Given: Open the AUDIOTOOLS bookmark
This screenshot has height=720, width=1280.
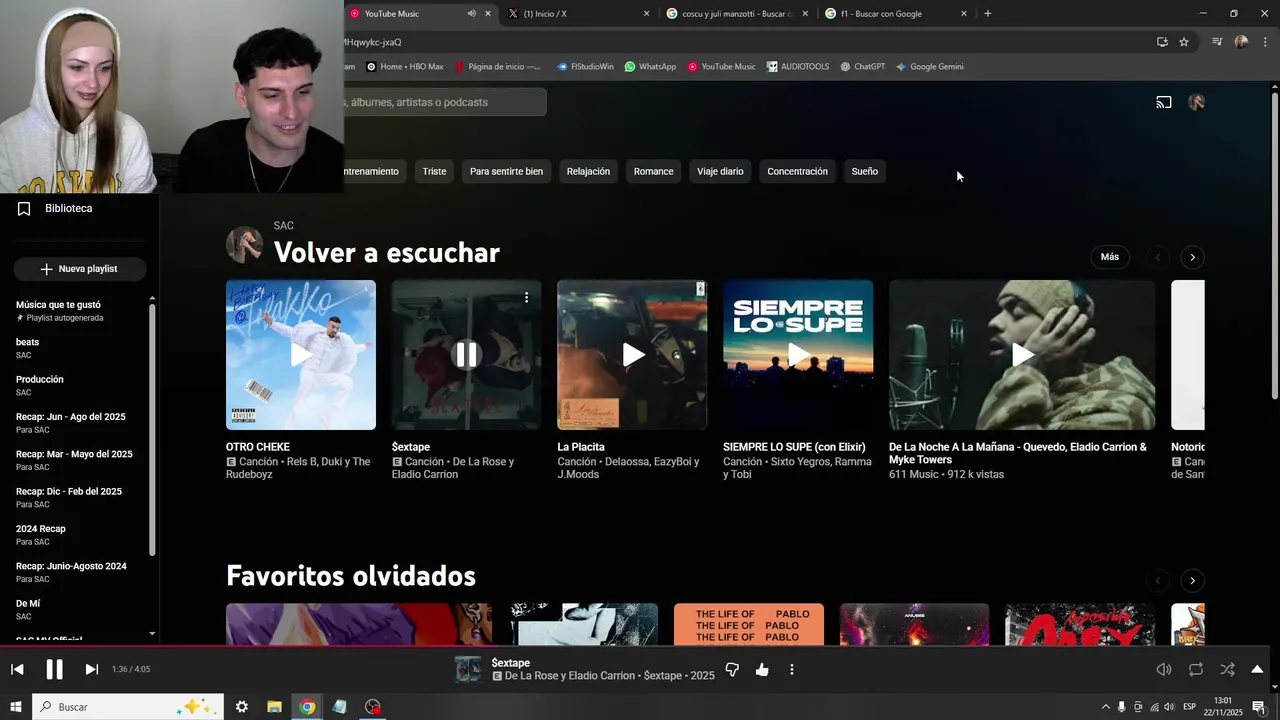Looking at the screenshot, I should [797, 67].
